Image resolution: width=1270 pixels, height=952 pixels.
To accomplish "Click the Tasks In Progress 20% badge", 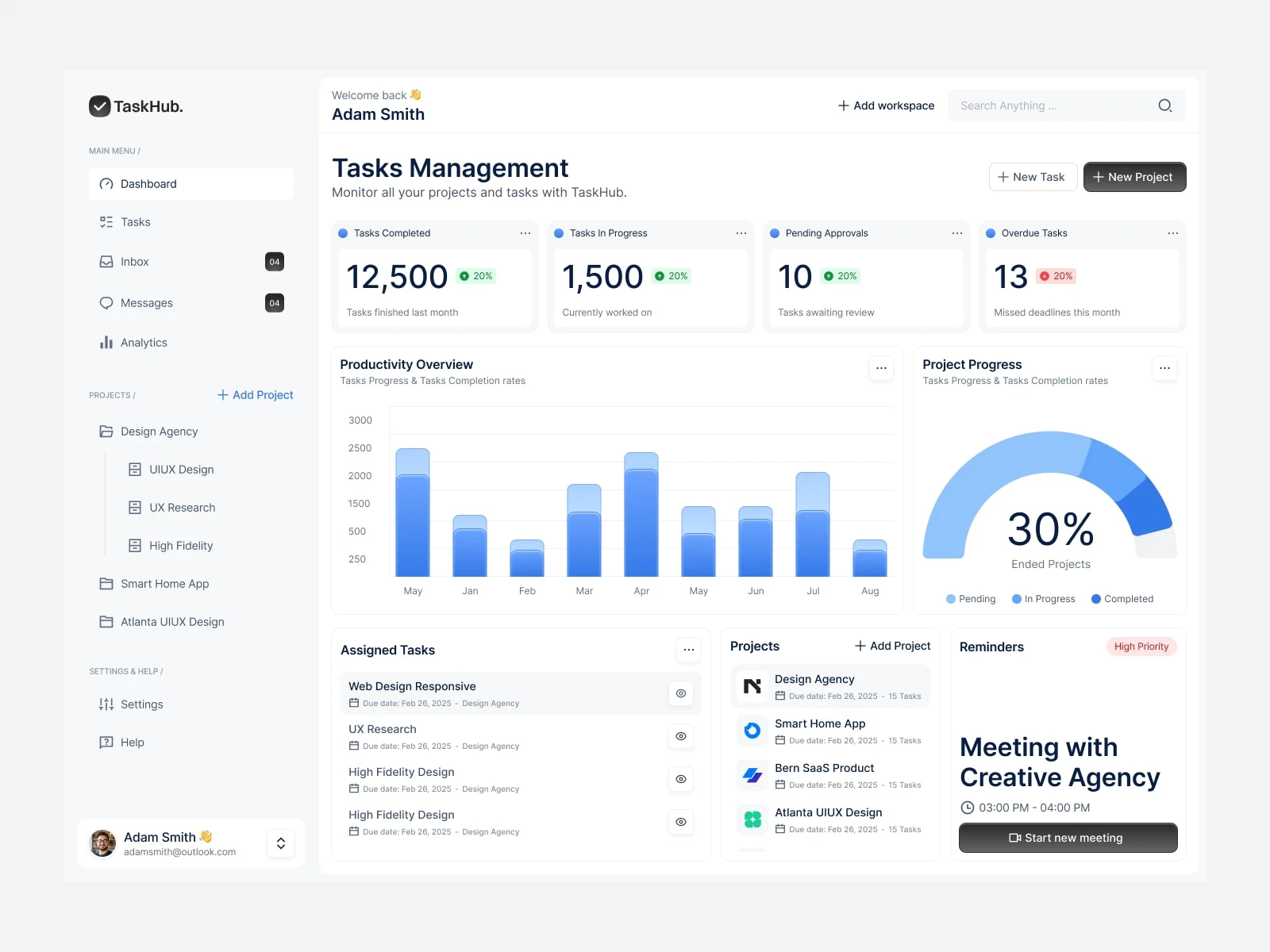I will (x=672, y=276).
